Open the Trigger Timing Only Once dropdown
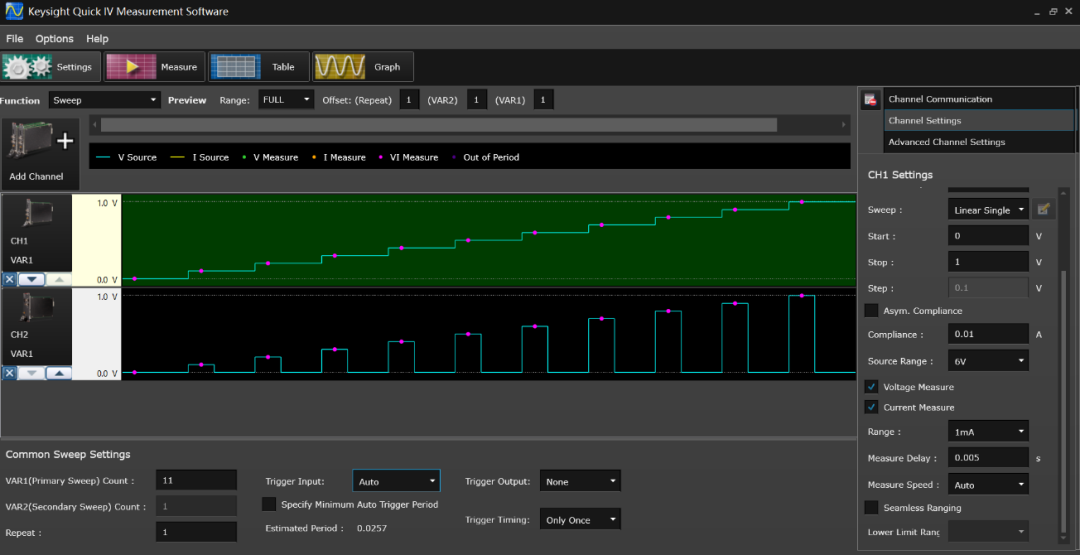This screenshot has width=1080, height=555. coord(580,520)
